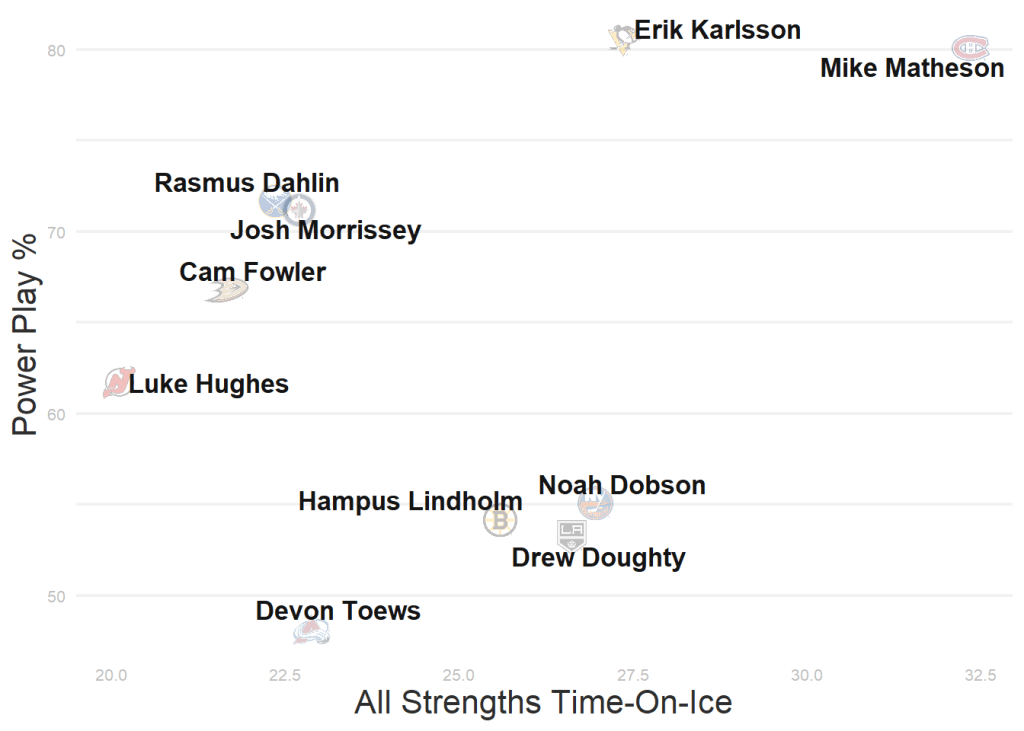Click the Pittsburgh Penguins logo near Erik Karlsson
This screenshot has height=731, width=1024.
pos(621,39)
